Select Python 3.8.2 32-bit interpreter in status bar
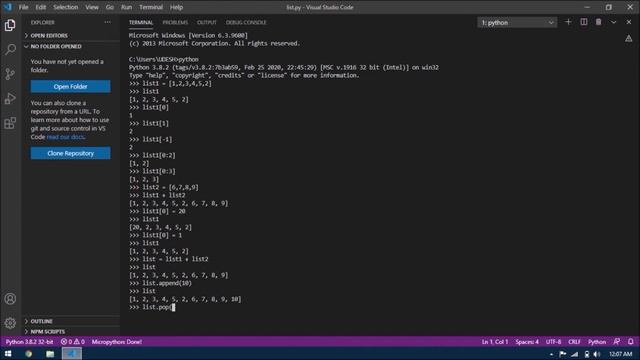 point(29,342)
